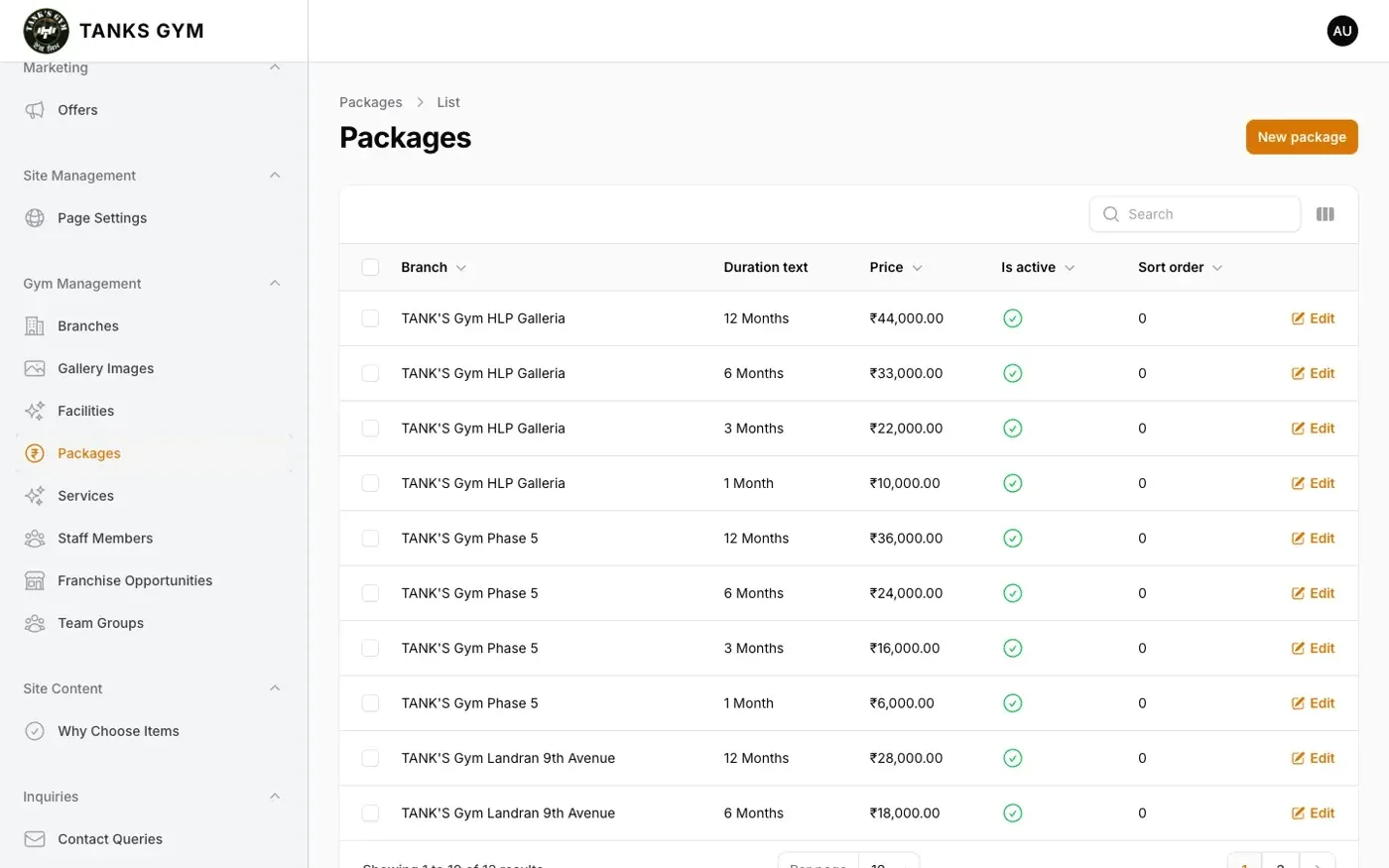Select checkbox for Phase 5 12 Months row
Image resolution: width=1389 pixels, height=868 pixels.
[370, 539]
